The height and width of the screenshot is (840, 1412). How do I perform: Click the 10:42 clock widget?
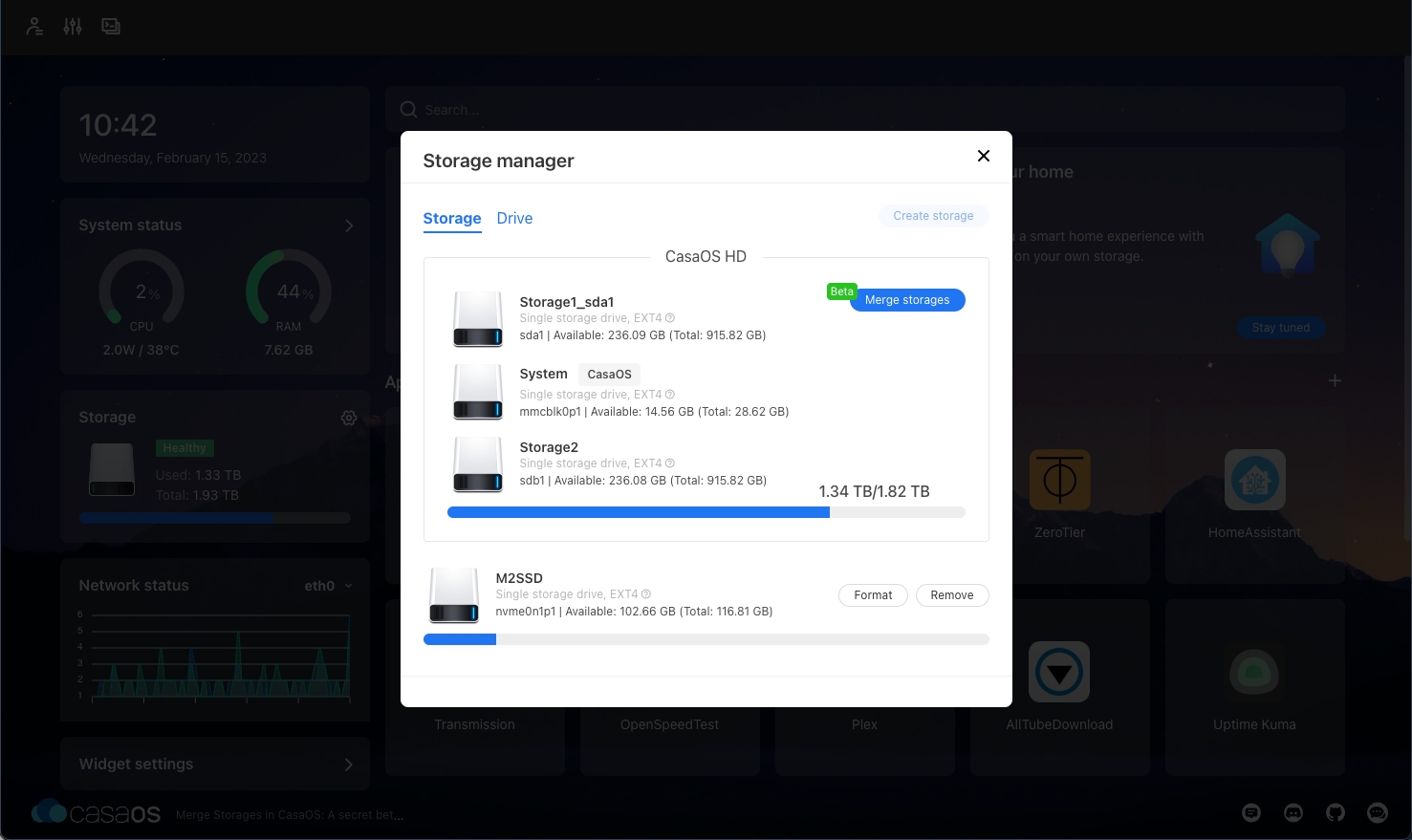(215, 135)
